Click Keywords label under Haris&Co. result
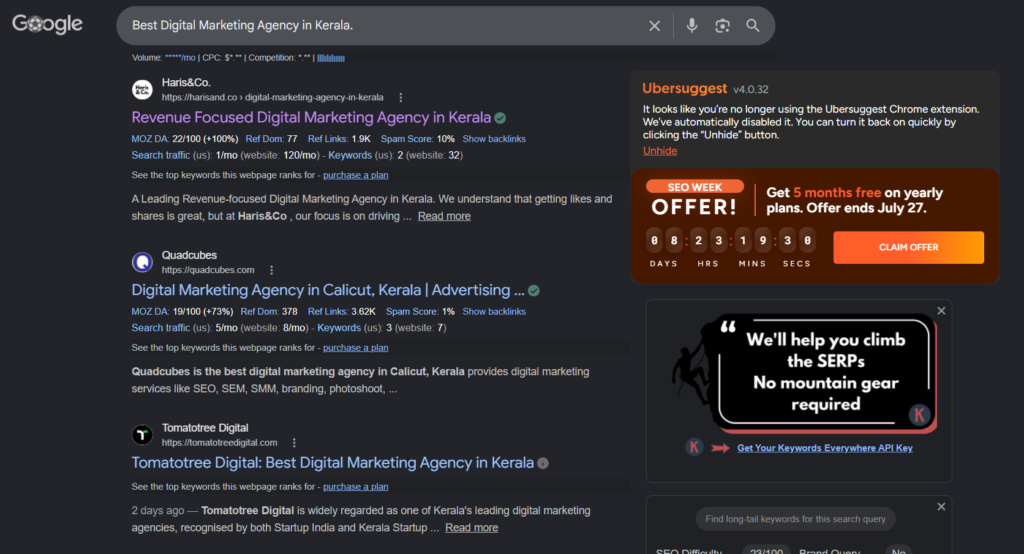This screenshot has width=1024, height=554. [350, 155]
